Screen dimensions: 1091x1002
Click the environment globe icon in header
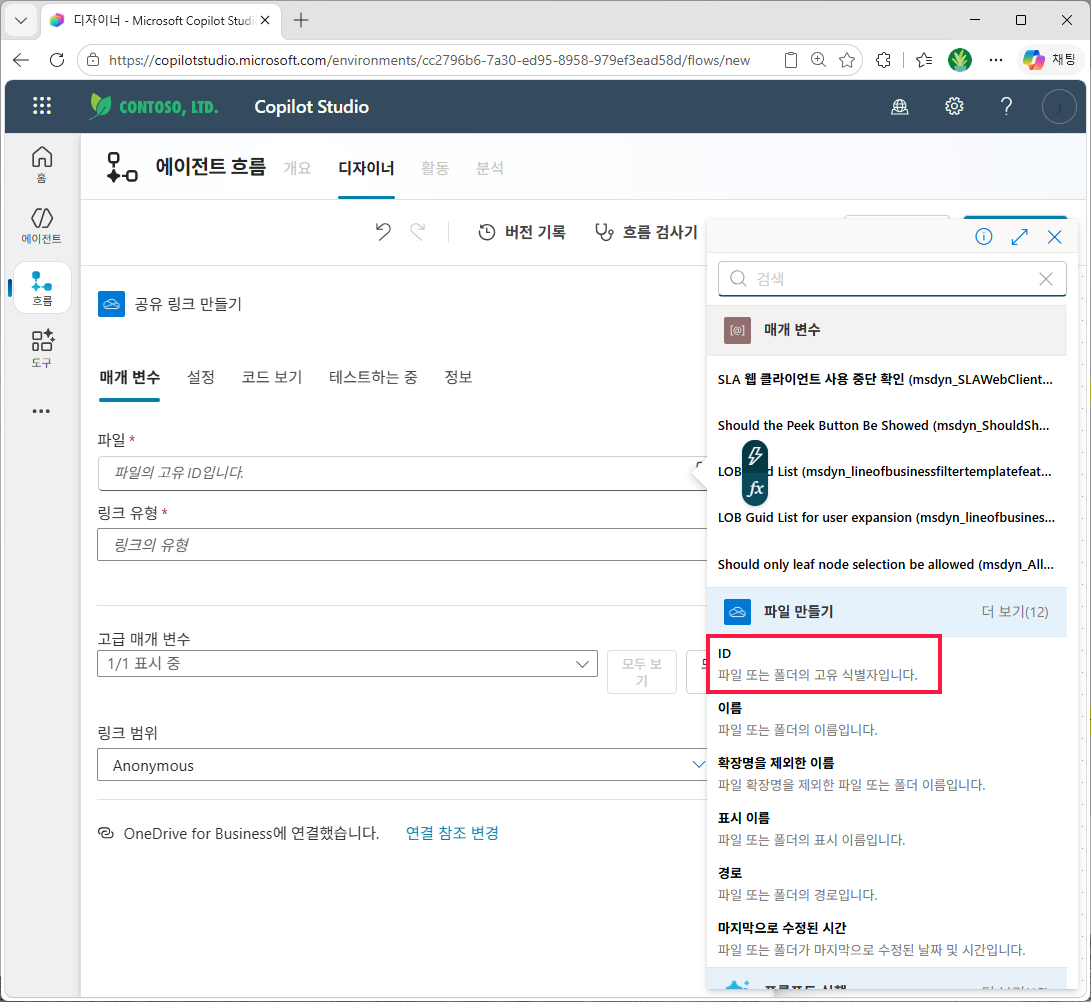pyautogui.click(x=900, y=106)
